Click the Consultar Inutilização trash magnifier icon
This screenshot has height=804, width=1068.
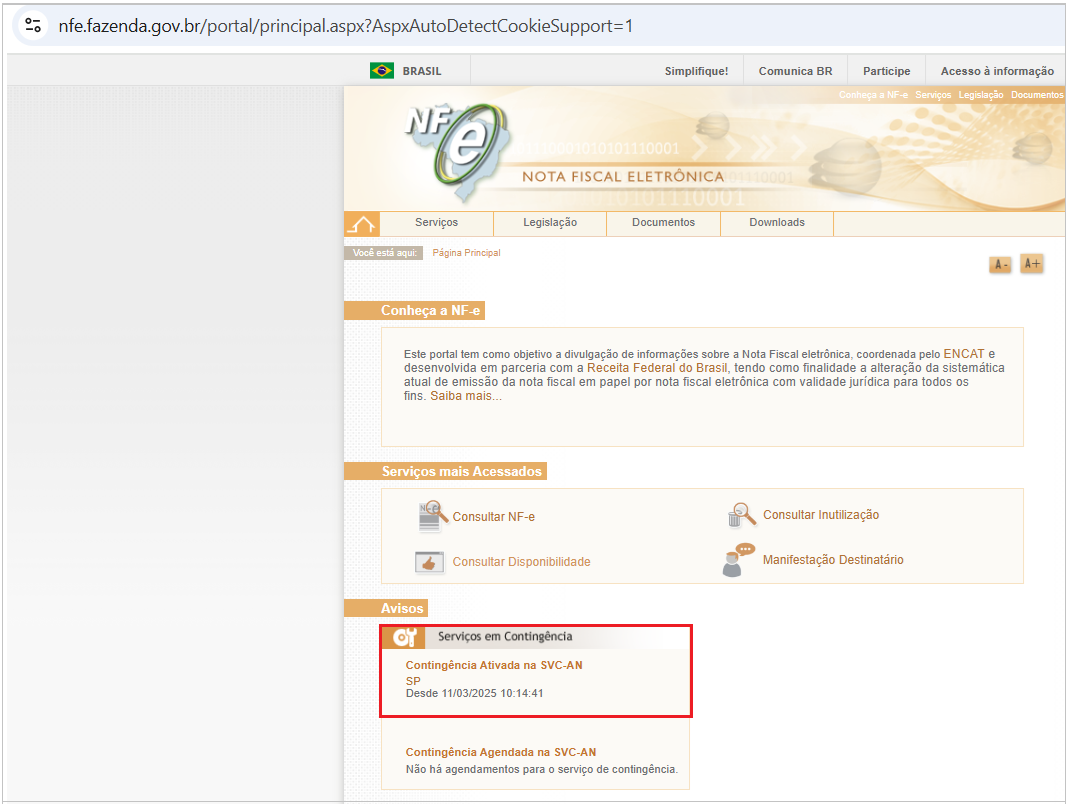tap(741, 515)
